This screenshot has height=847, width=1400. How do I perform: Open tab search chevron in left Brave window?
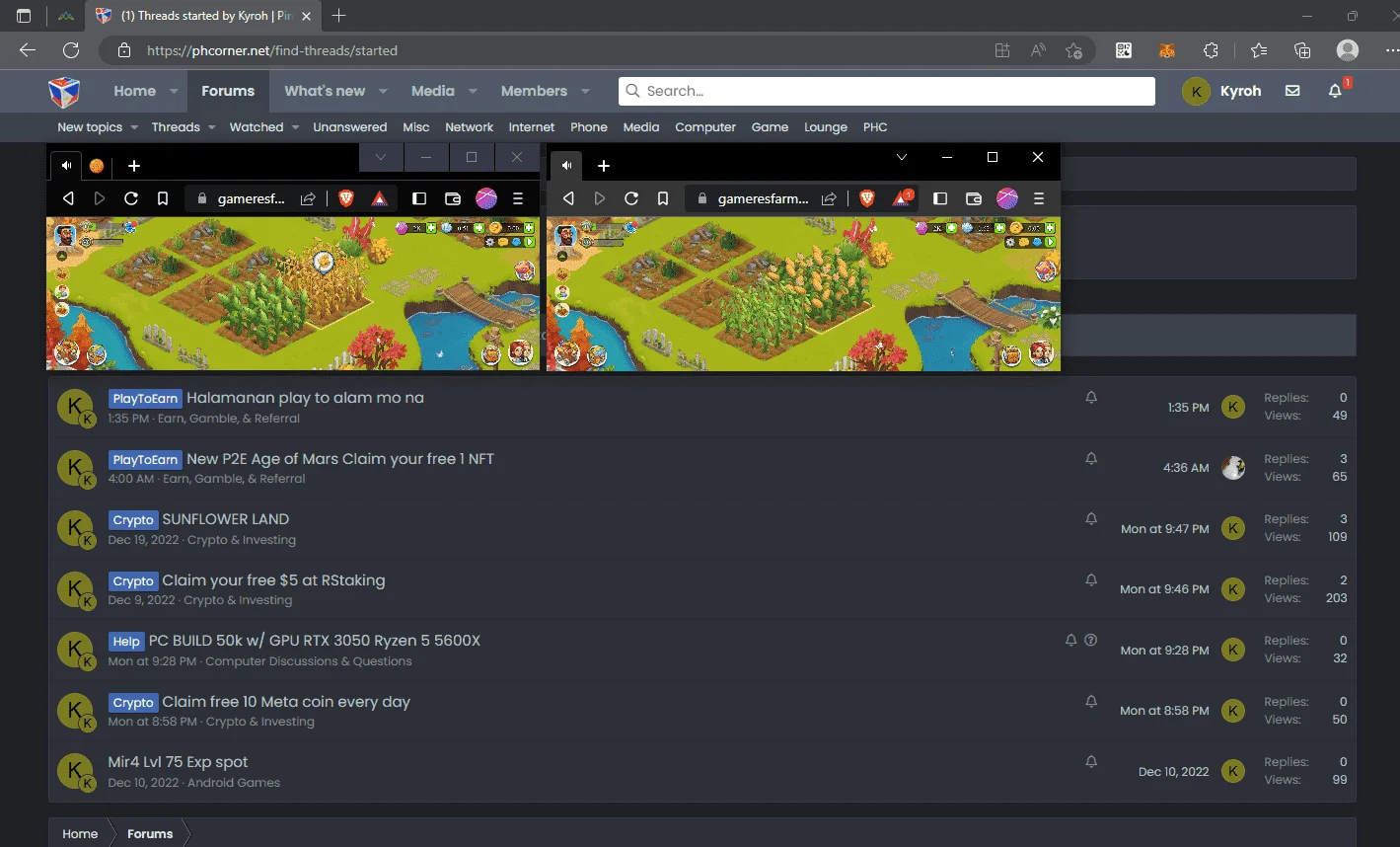tap(381, 157)
